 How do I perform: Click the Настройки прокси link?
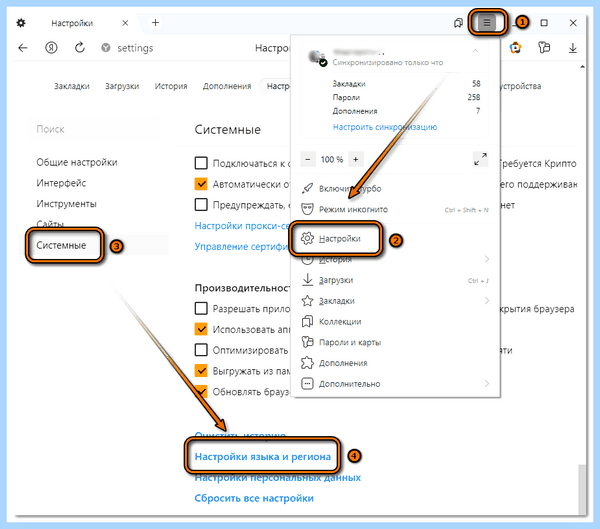(x=242, y=226)
